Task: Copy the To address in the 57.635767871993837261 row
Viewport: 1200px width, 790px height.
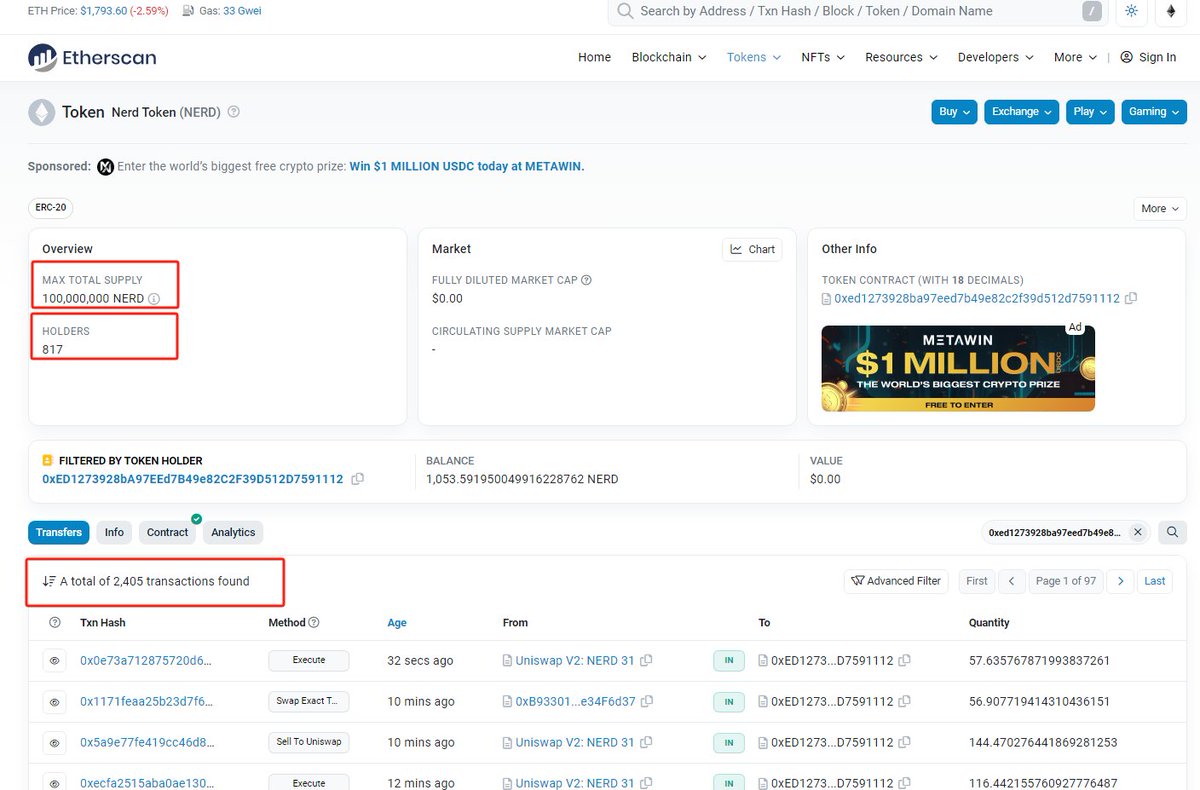Action: pos(904,660)
